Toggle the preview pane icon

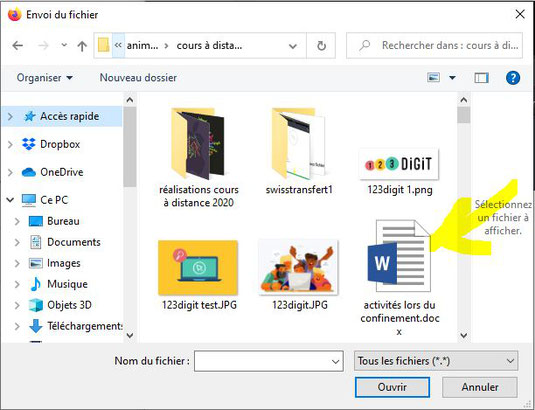point(481,78)
